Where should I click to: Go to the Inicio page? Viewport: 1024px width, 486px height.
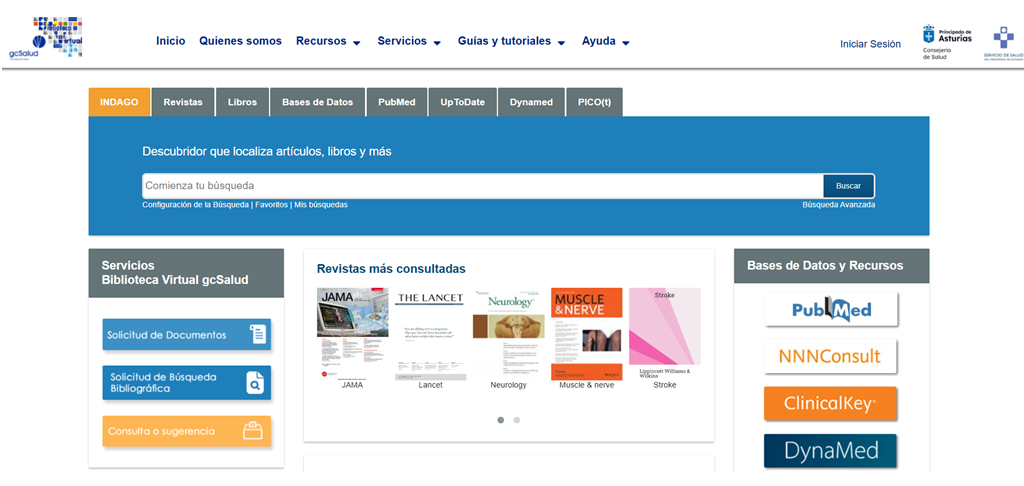click(170, 41)
